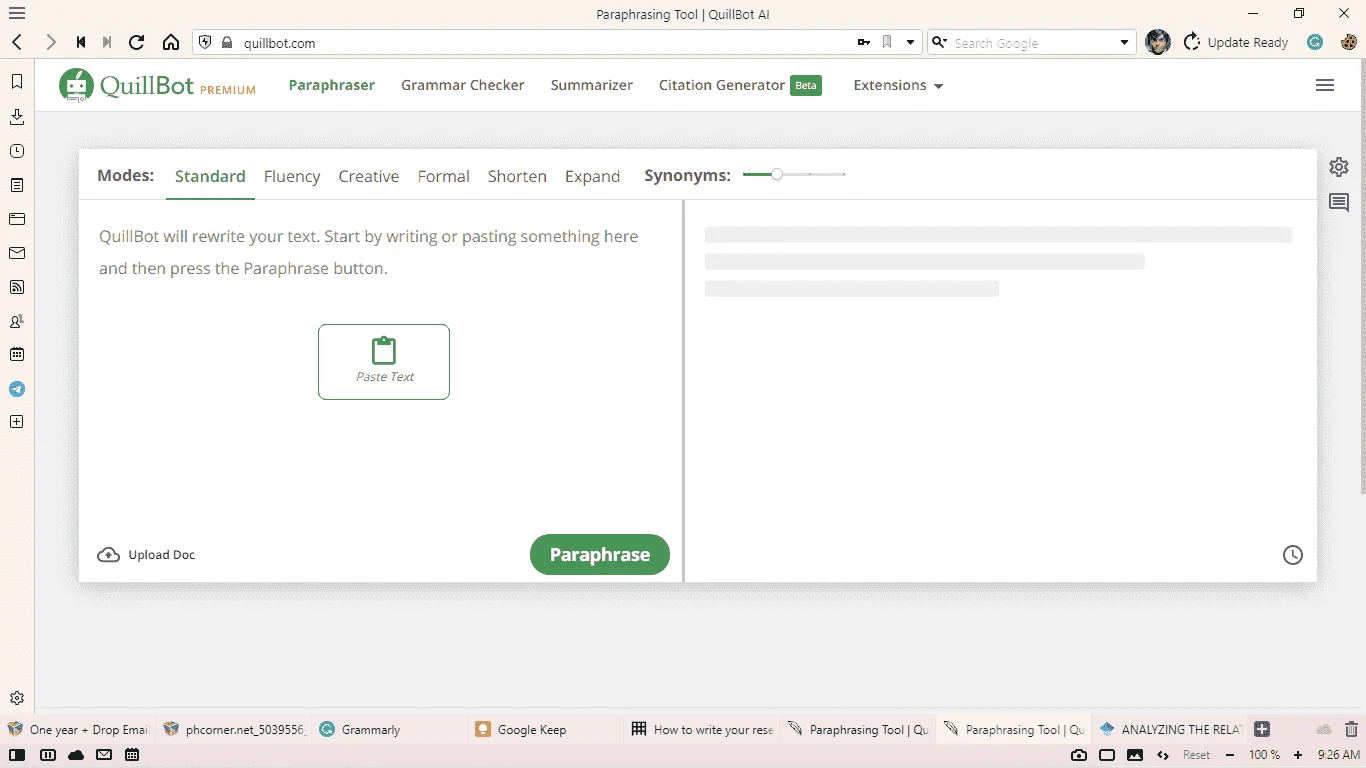Switch to the Google Keep tab

[x=544, y=729]
